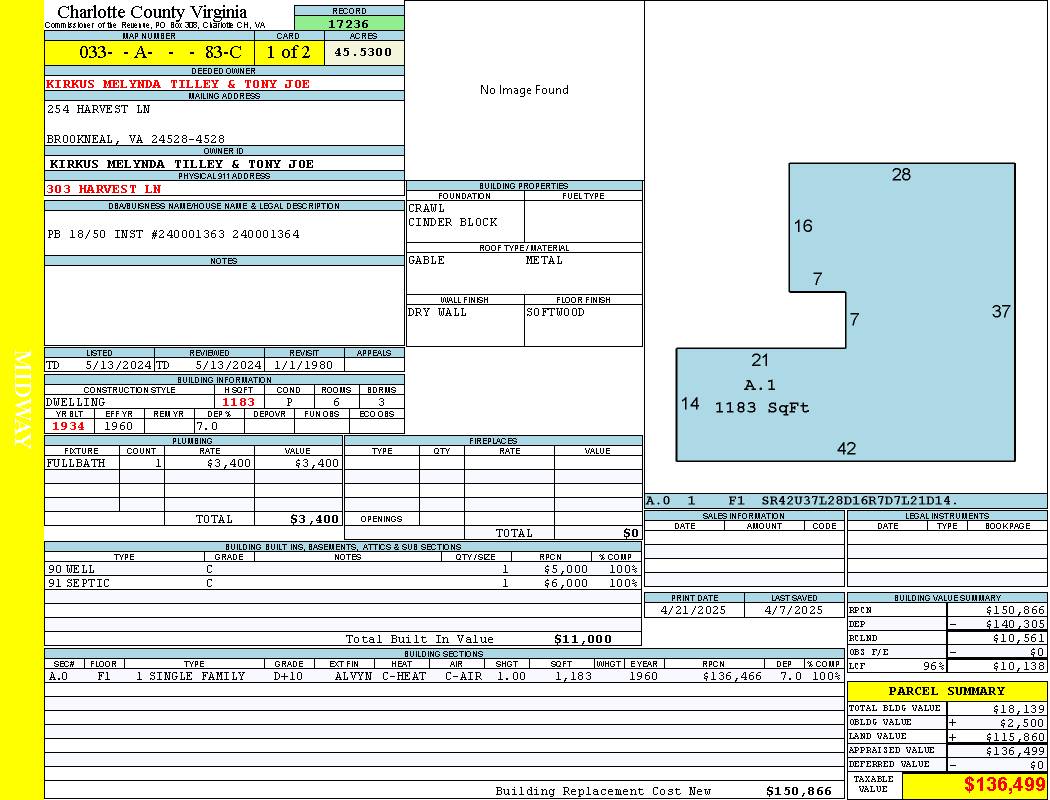Screen dimensions: 1050x800
Task: Select the taxable value $136,499
Action: [x=1004, y=785]
